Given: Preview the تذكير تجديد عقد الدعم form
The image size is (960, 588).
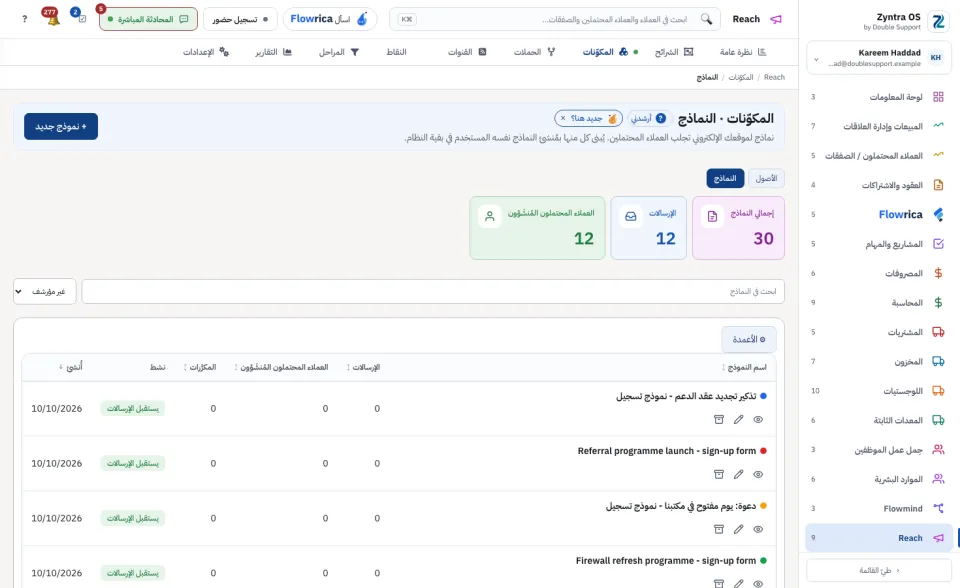Looking at the screenshot, I should tap(758, 420).
